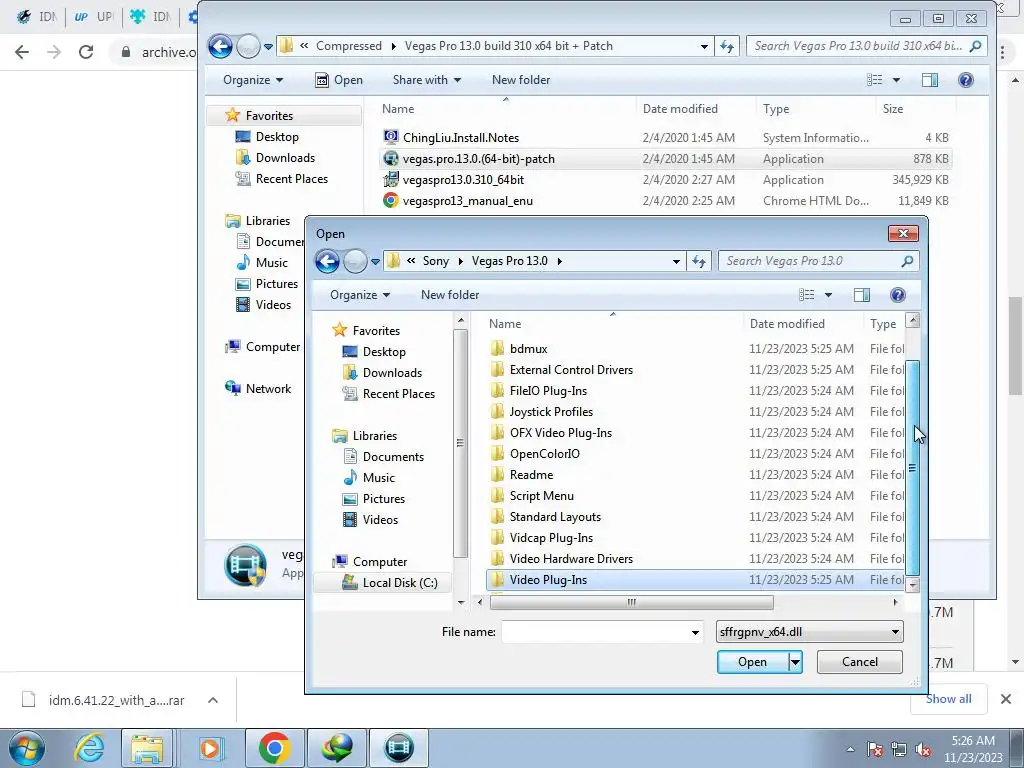Click the Vegas Pro film icon in the taskbar

pyautogui.click(x=399, y=748)
